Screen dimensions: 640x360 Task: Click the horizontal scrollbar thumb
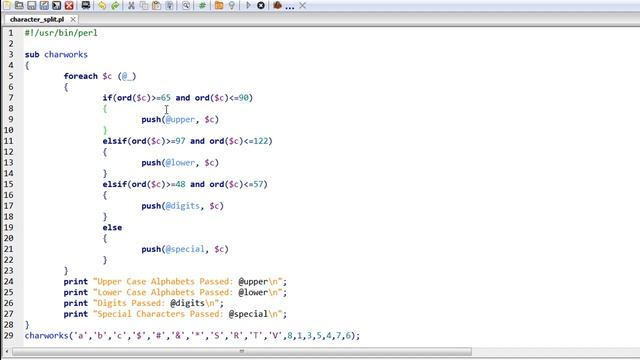242,351
